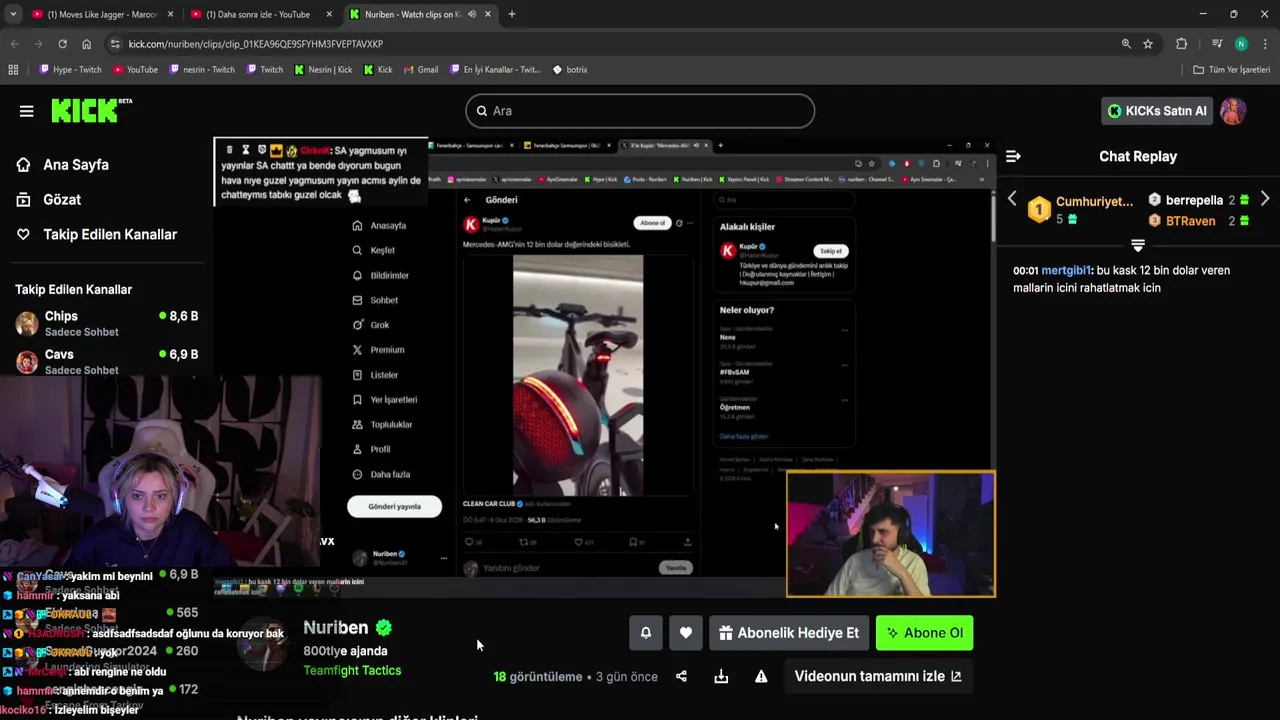This screenshot has width=1280, height=720.
Task: Expand the gift leaderboard handle
Action: click(1138, 245)
